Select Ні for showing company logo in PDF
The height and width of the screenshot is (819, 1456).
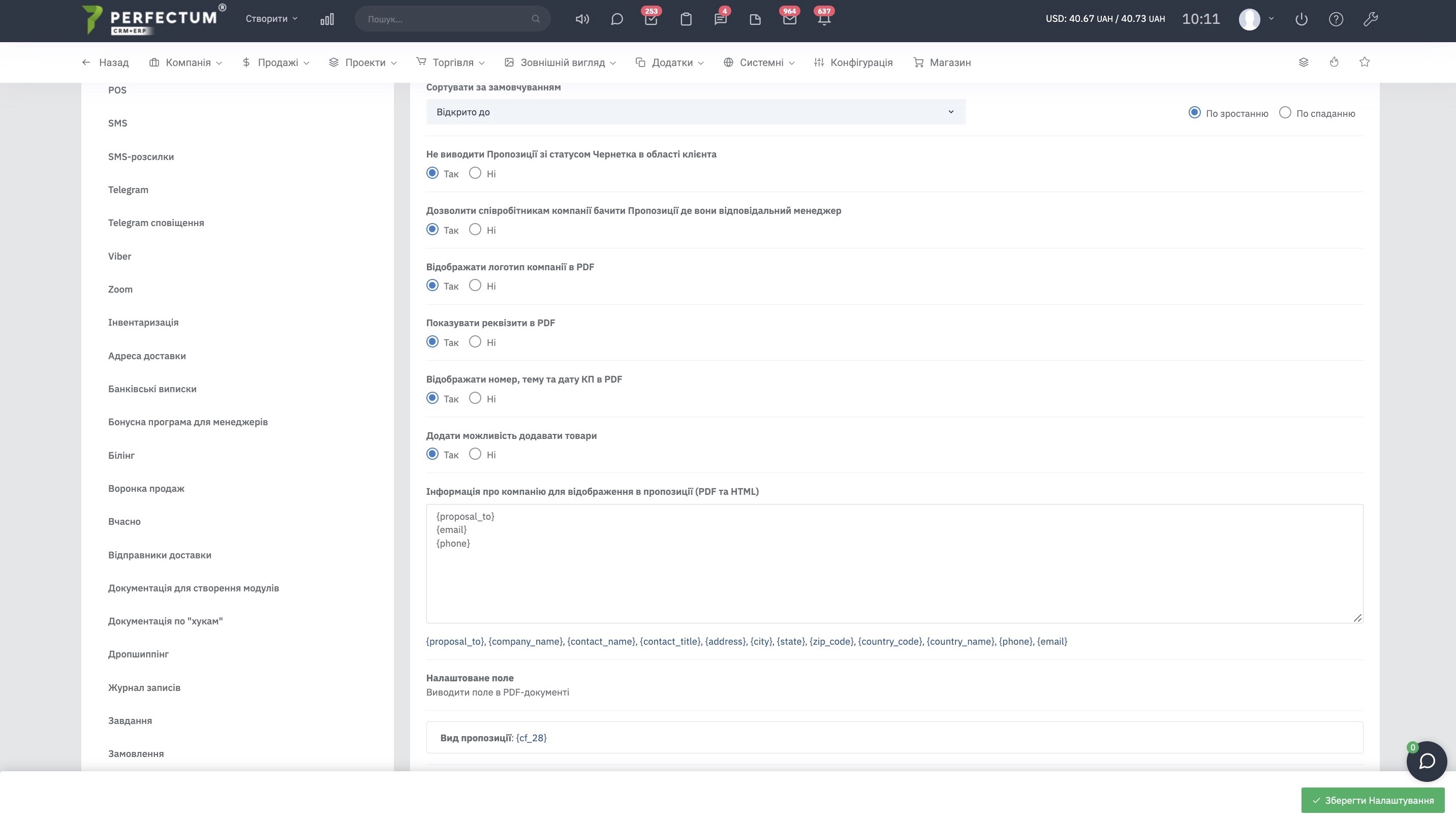point(475,286)
